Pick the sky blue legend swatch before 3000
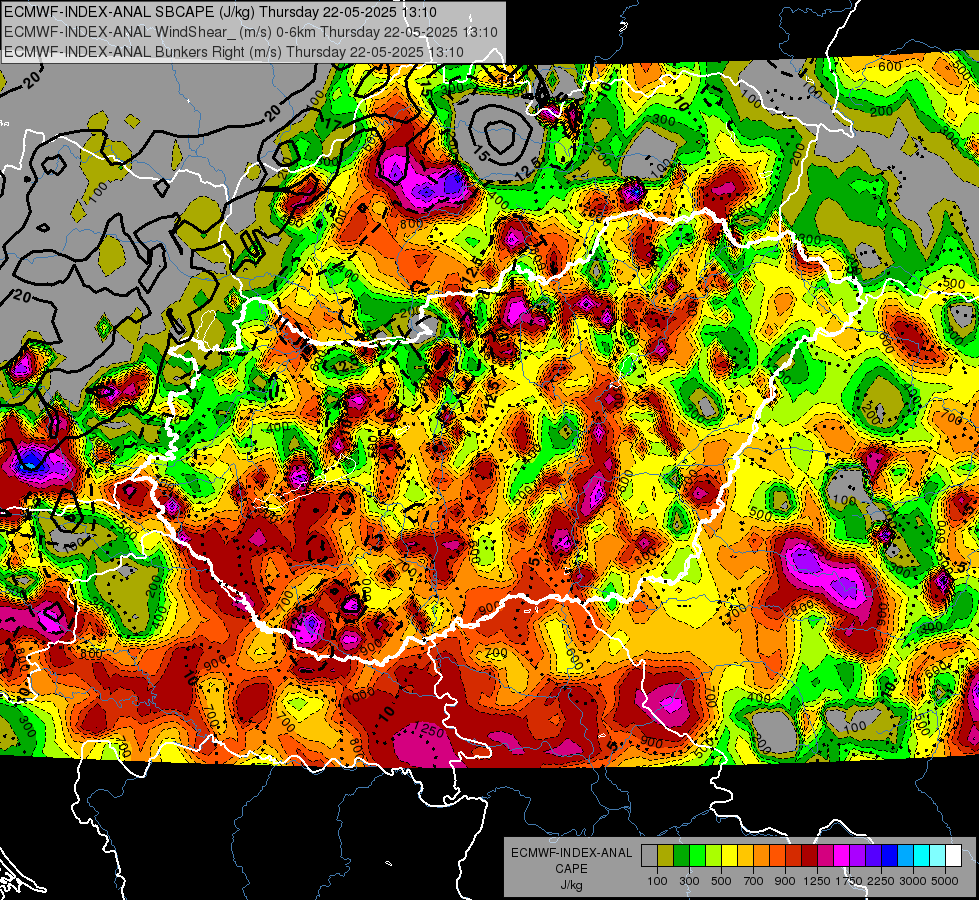 coord(906,855)
